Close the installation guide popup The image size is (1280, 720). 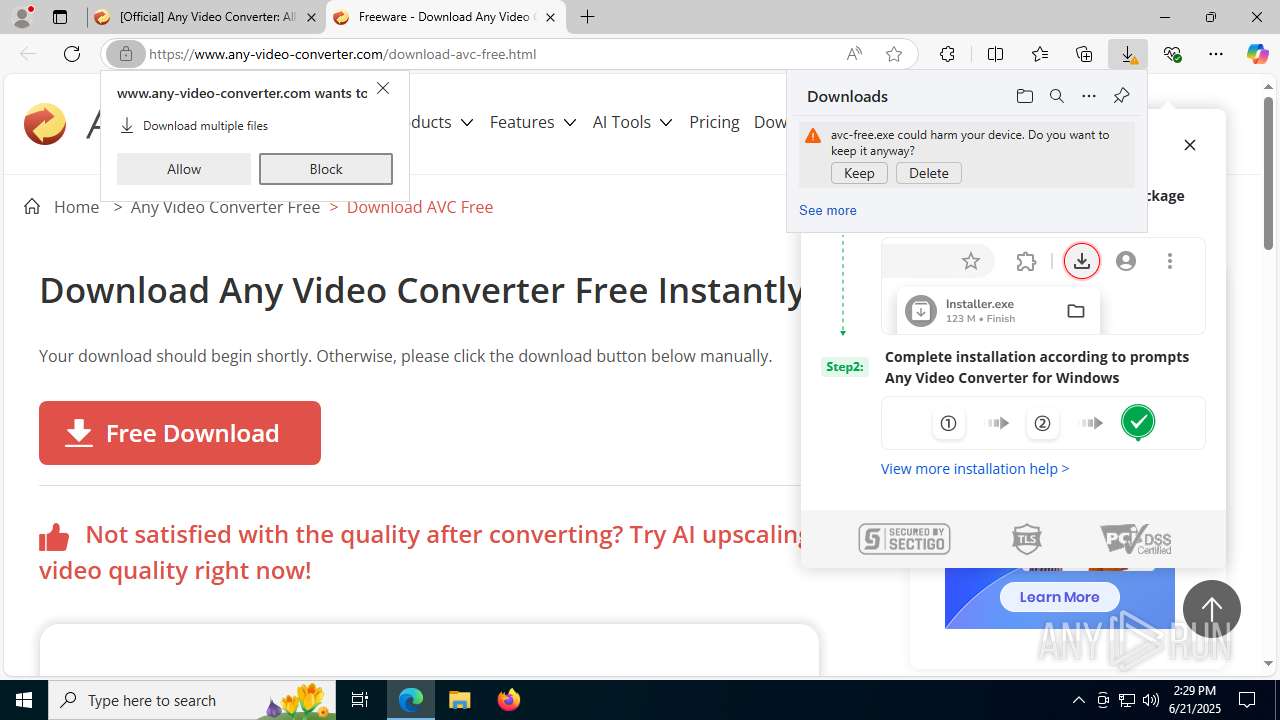(1190, 145)
